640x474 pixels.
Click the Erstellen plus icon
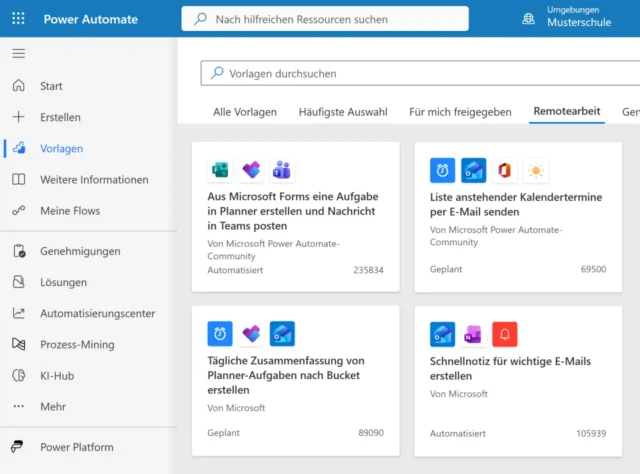point(18,117)
